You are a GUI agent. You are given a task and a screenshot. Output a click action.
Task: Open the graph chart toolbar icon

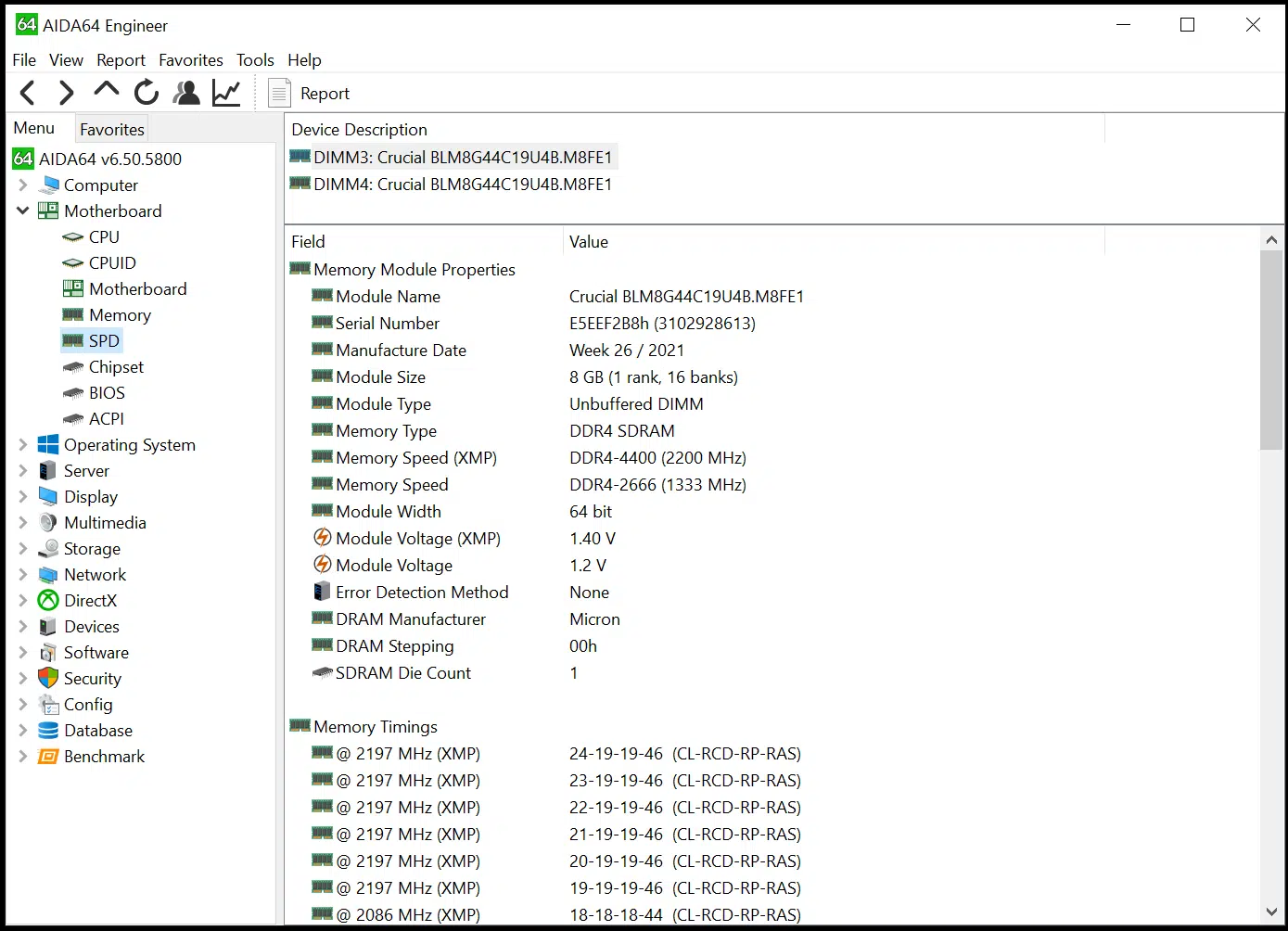tap(226, 93)
